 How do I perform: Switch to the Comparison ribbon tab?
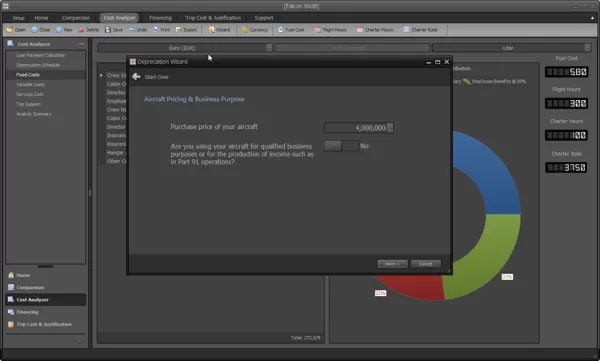[x=76, y=18]
